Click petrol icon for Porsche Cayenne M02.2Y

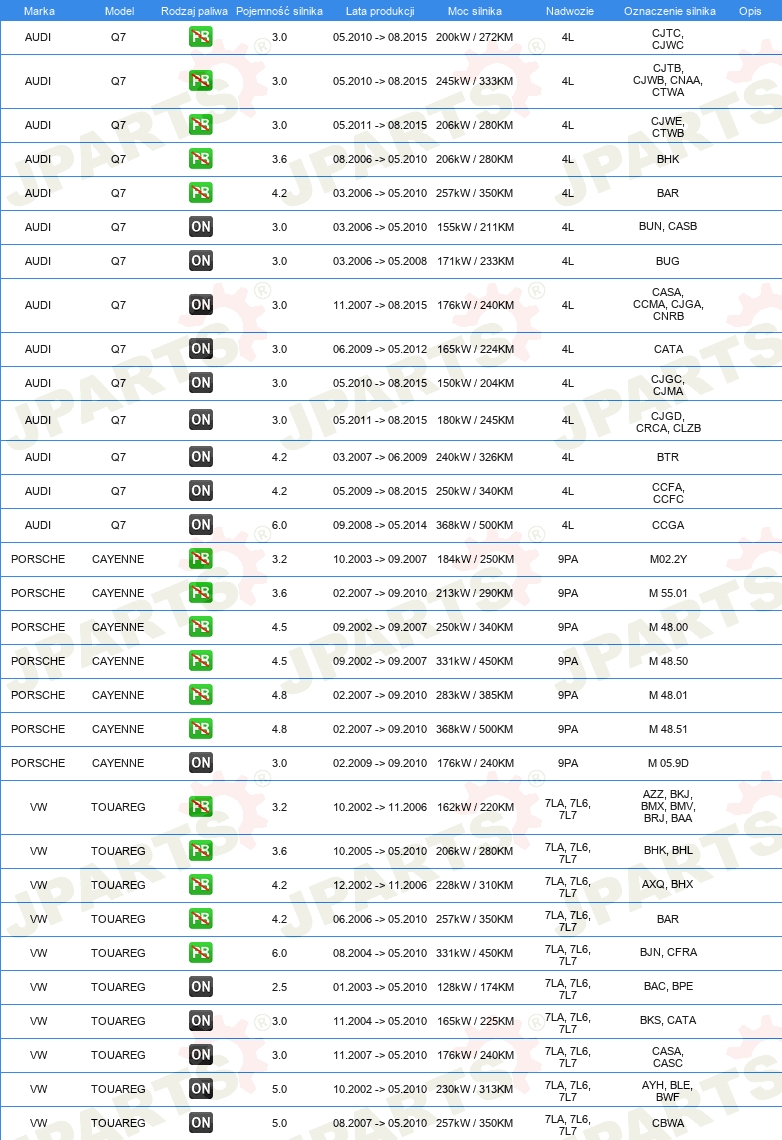point(201,558)
